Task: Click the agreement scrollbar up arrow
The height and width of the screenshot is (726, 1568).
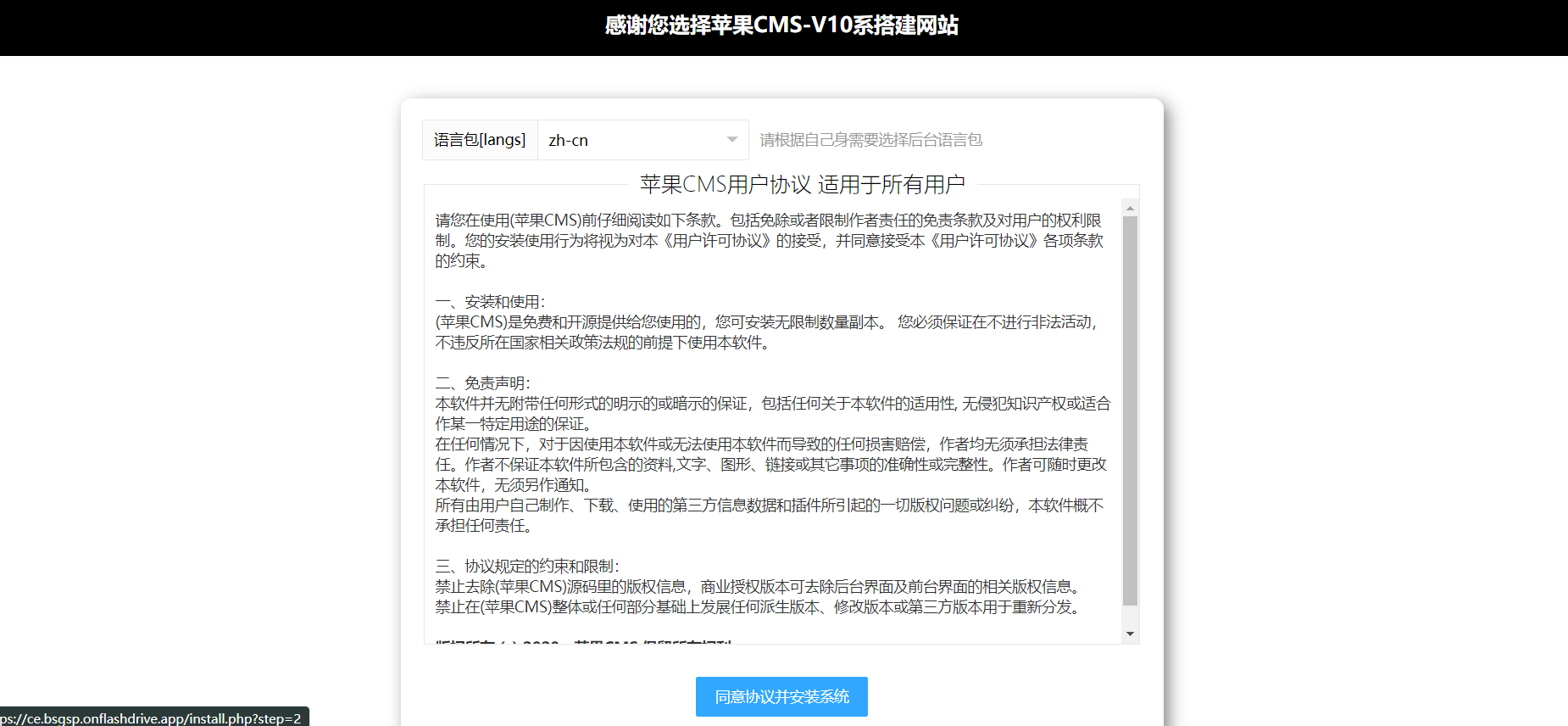Action: coord(1130,208)
